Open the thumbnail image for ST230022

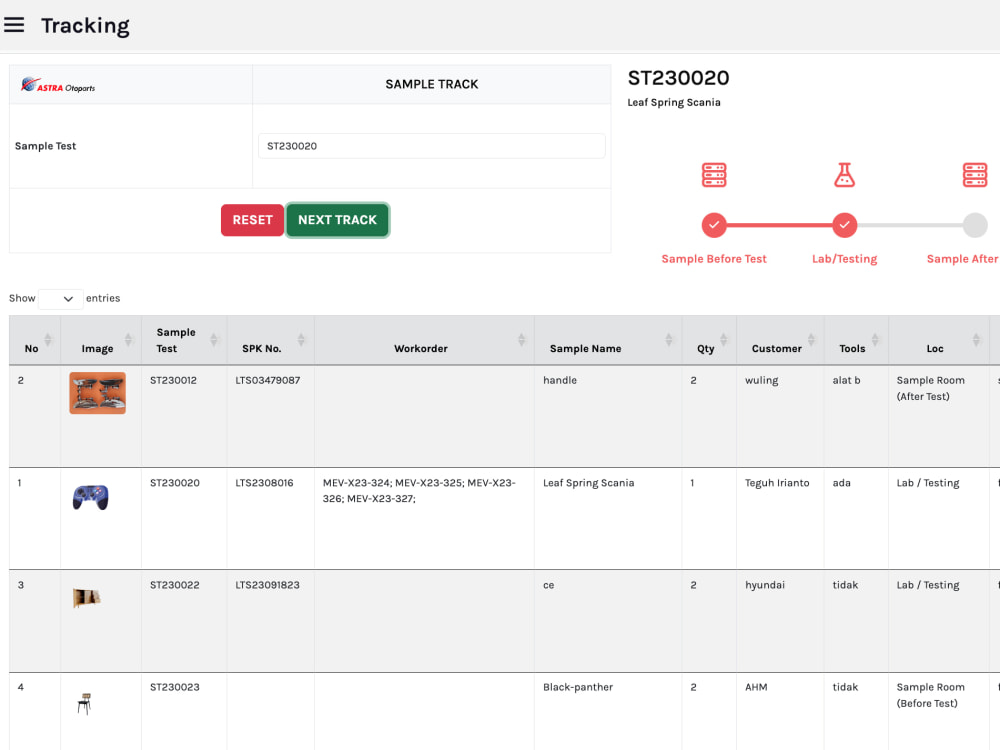(x=87, y=598)
